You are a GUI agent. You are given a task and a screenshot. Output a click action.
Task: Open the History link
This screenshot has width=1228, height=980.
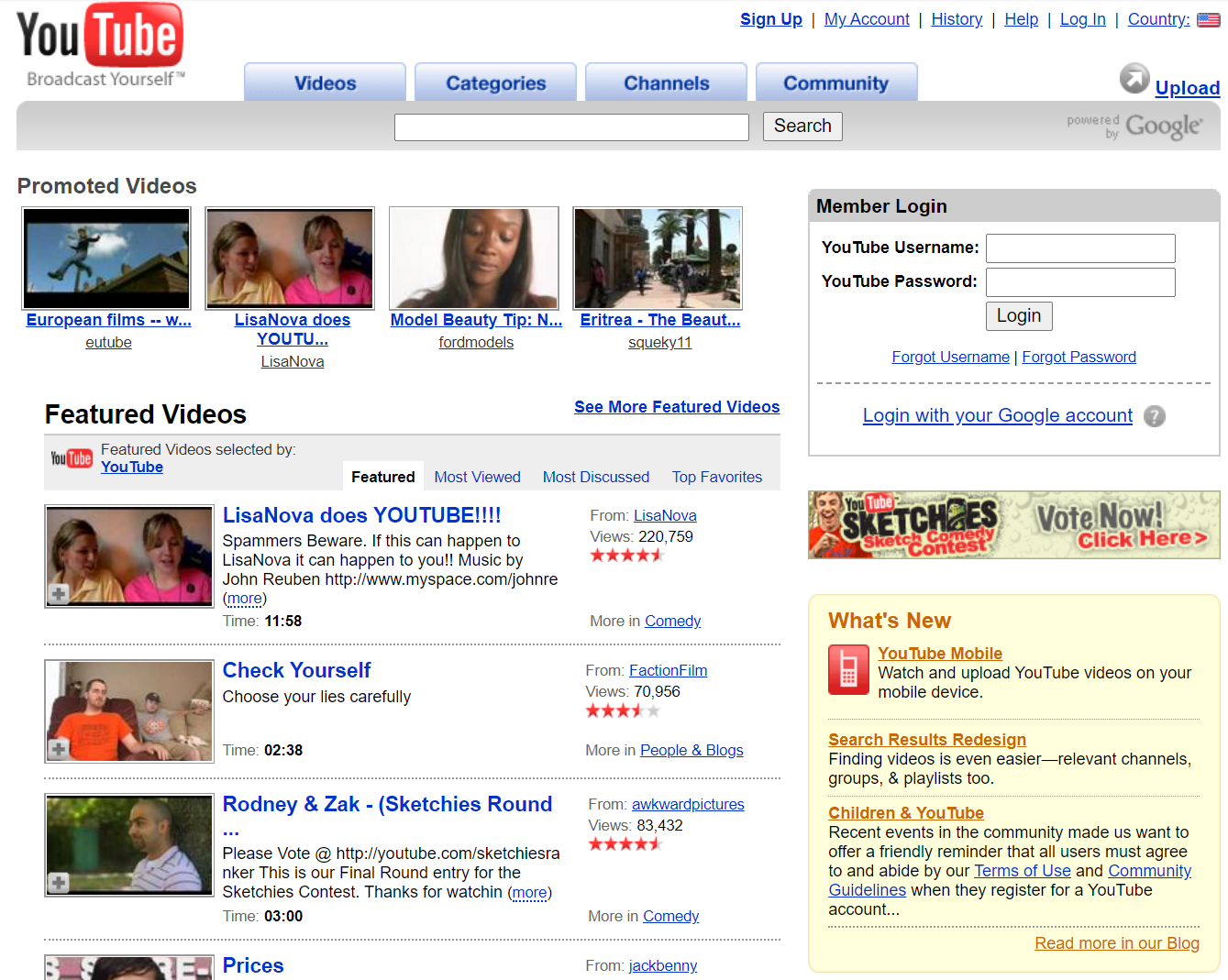point(957,19)
